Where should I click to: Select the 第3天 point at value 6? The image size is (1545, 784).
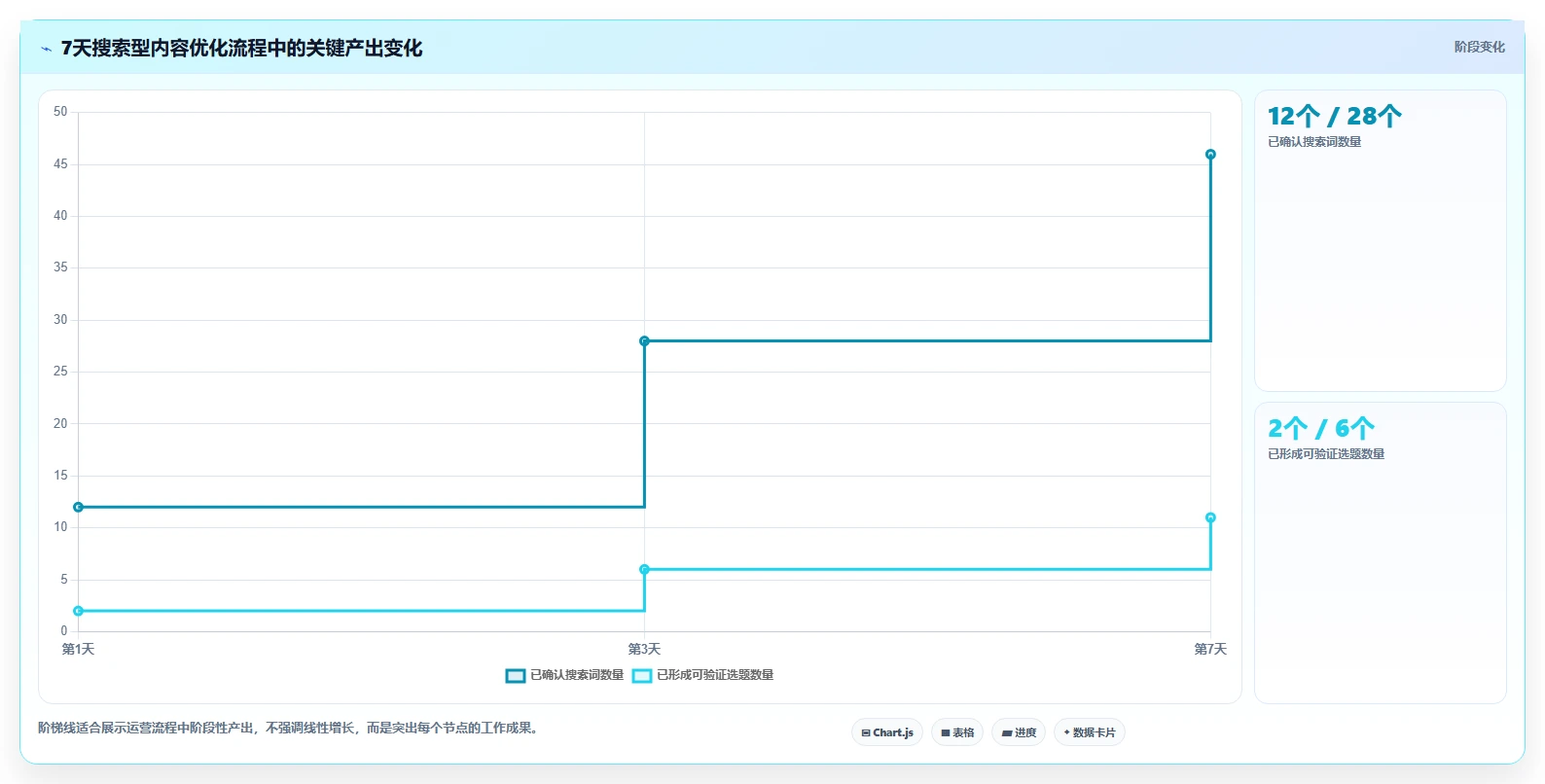tap(644, 569)
